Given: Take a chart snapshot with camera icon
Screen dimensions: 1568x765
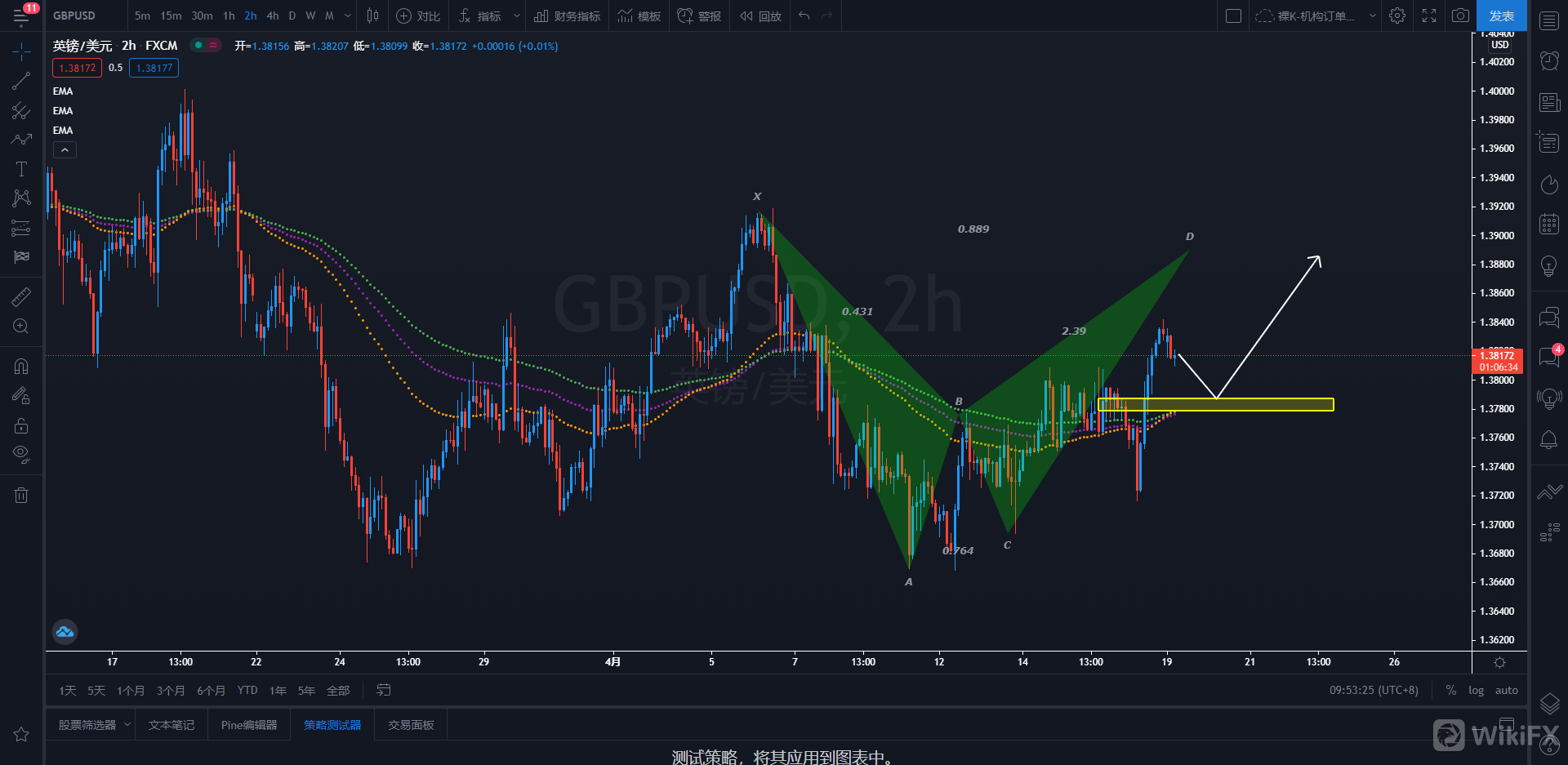Looking at the screenshot, I should coord(1460,16).
